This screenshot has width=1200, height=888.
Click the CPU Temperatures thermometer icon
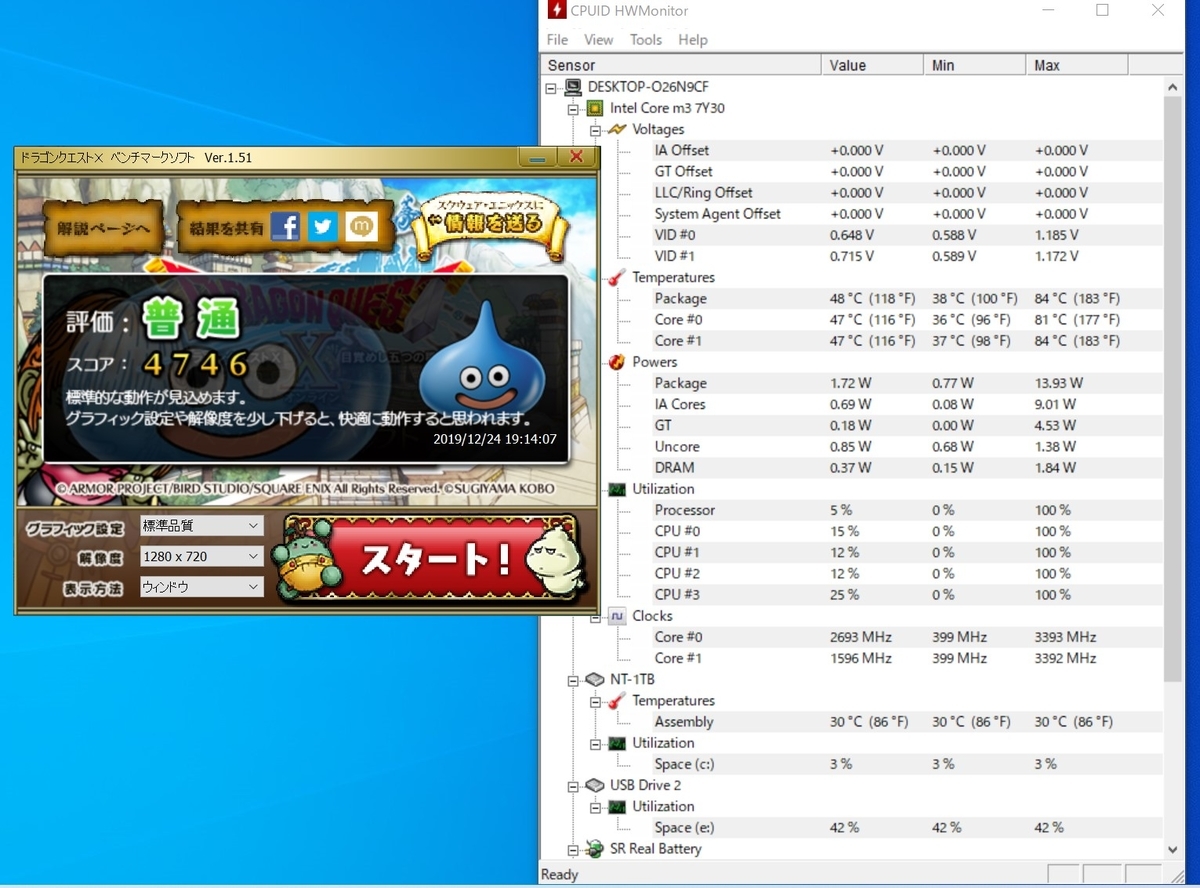(617, 277)
